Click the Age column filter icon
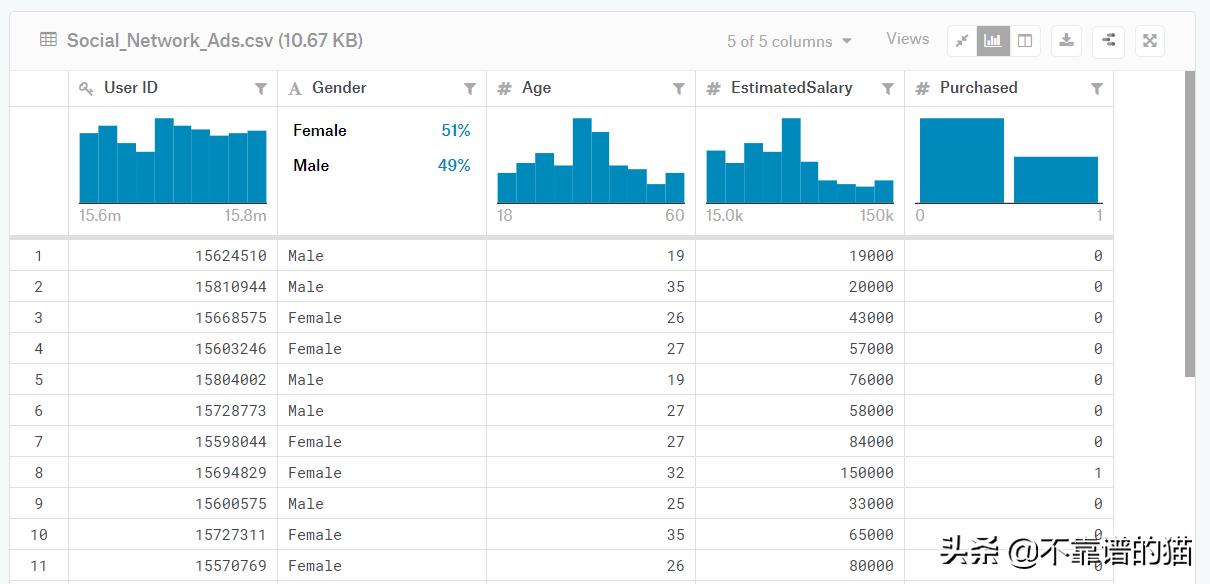1210x584 pixels. [x=679, y=89]
